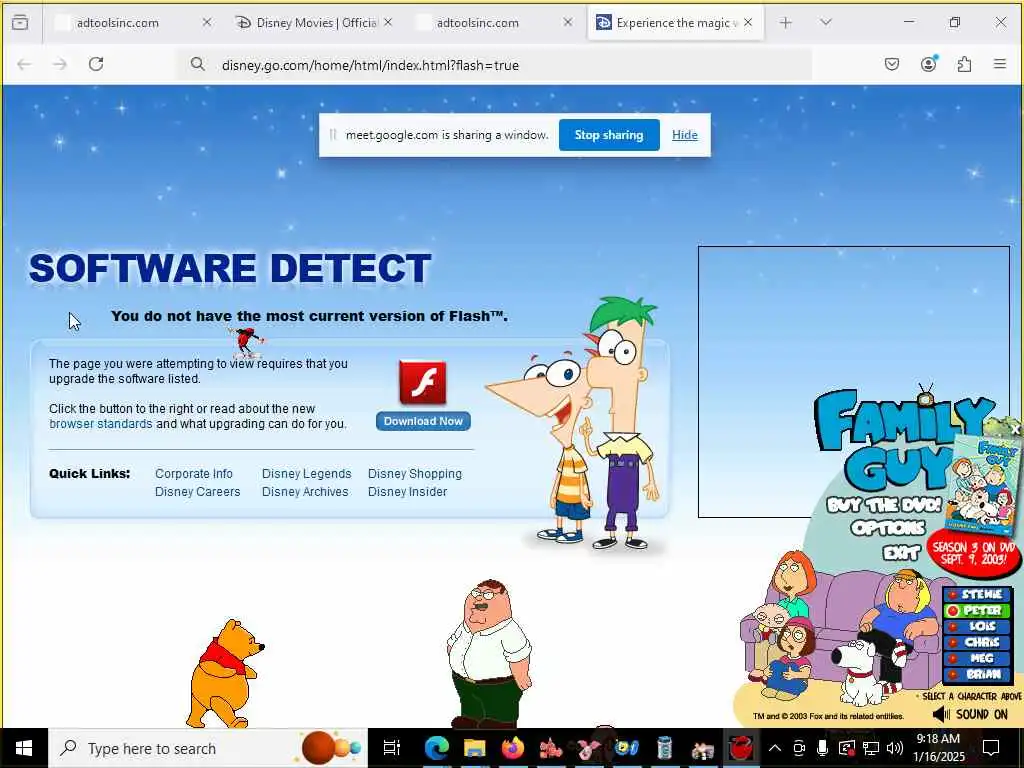Open the Disney Insider link

click(408, 492)
